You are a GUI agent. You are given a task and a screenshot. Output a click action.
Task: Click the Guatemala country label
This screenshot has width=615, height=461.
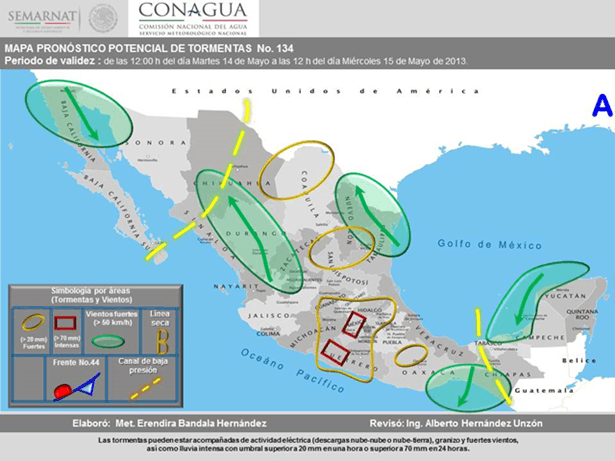544,390
